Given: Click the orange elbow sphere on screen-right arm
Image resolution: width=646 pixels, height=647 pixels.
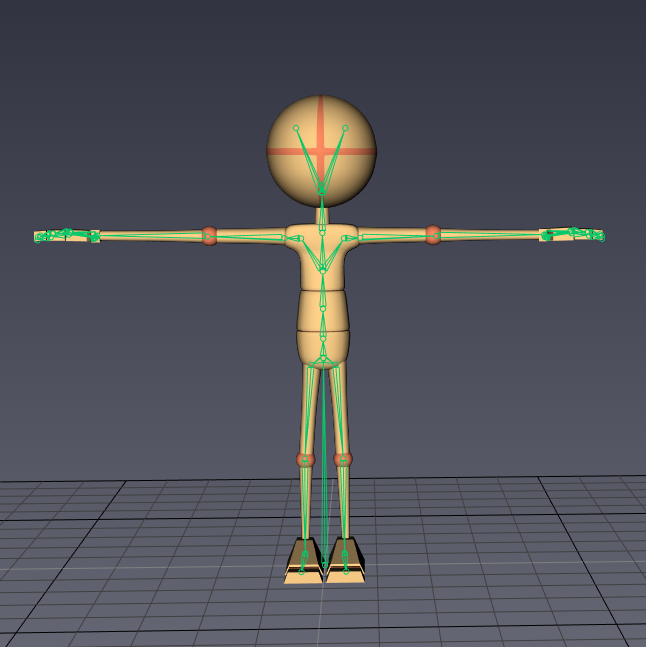Looking at the screenshot, I should (x=433, y=235).
